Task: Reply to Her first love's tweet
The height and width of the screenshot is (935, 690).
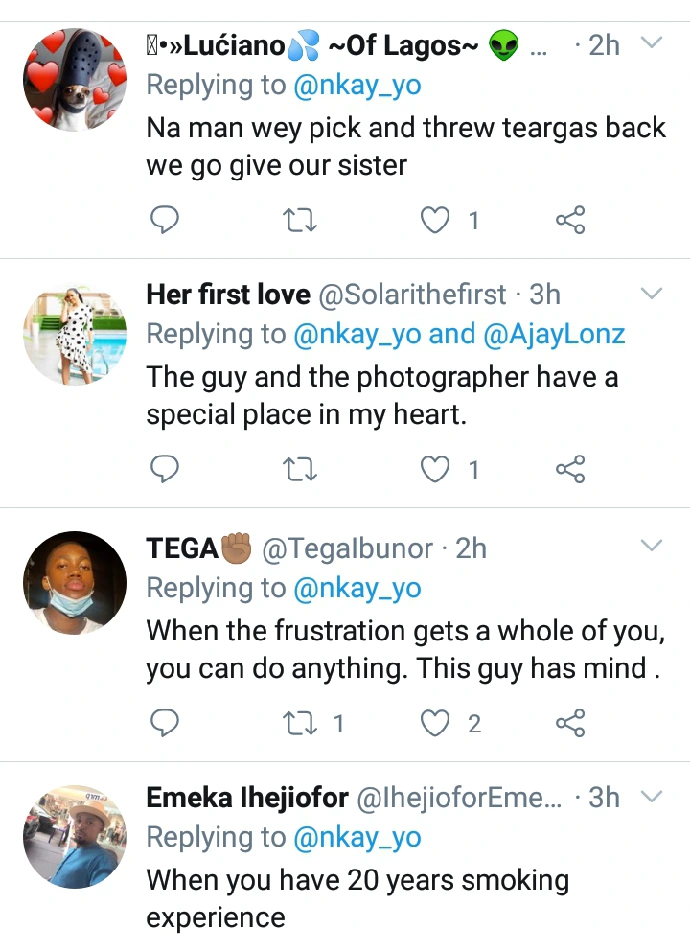Action: coord(163,469)
